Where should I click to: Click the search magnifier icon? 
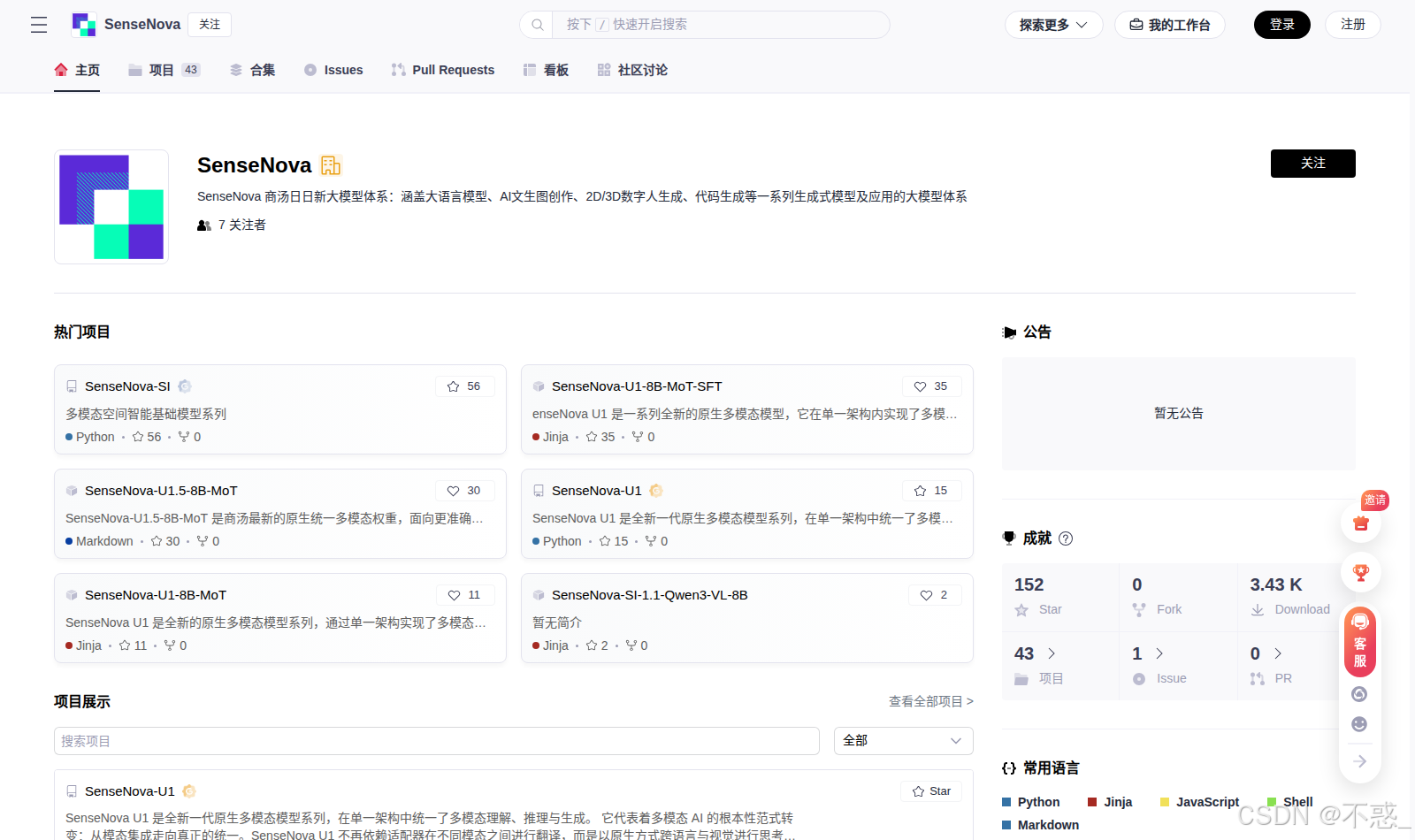[x=537, y=25]
